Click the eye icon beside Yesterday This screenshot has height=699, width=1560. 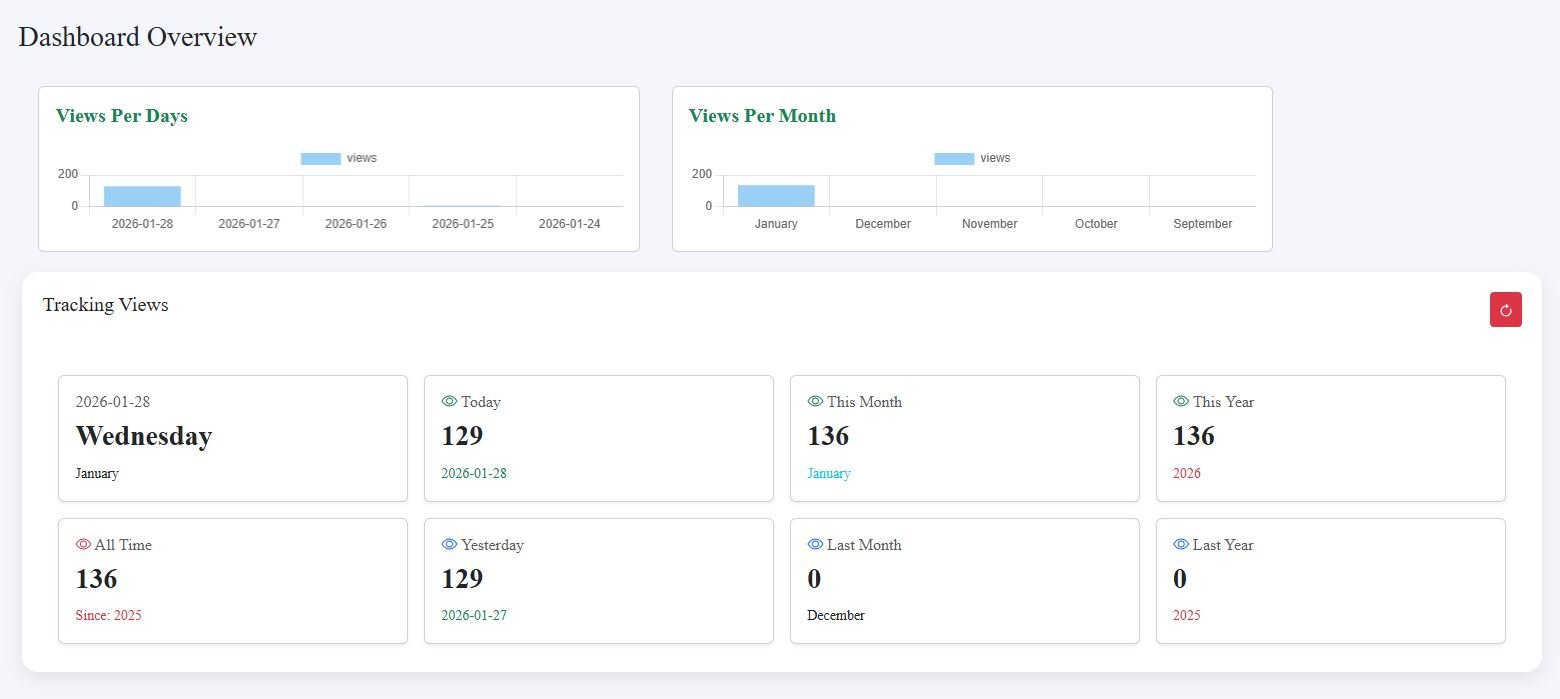click(449, 545)
